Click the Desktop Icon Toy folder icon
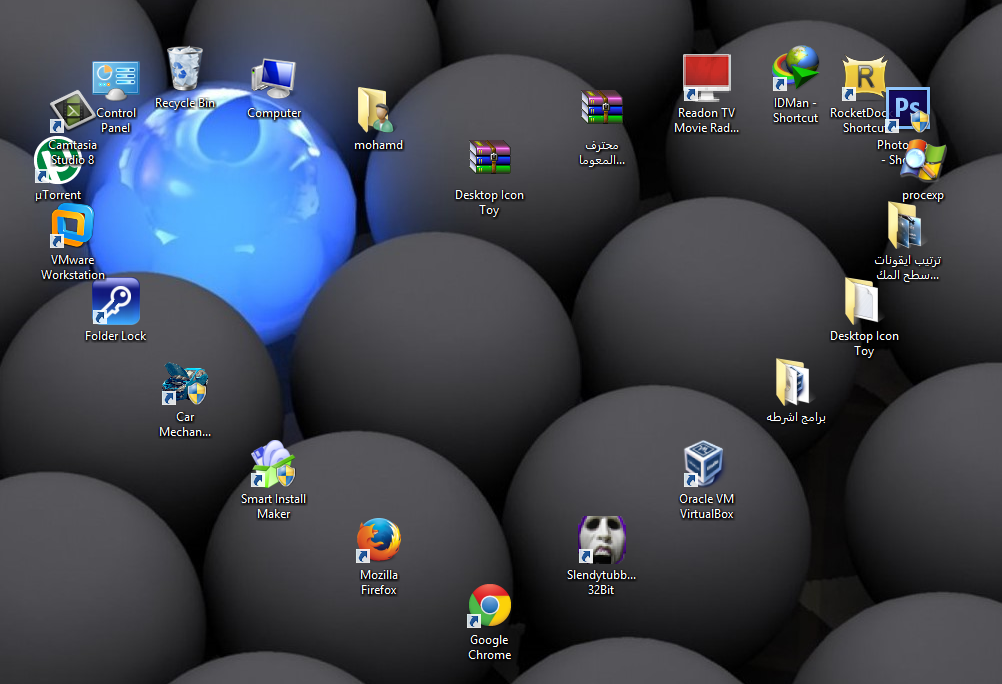The height and width of the screenshot is (684, 1002). pos(861,301)
